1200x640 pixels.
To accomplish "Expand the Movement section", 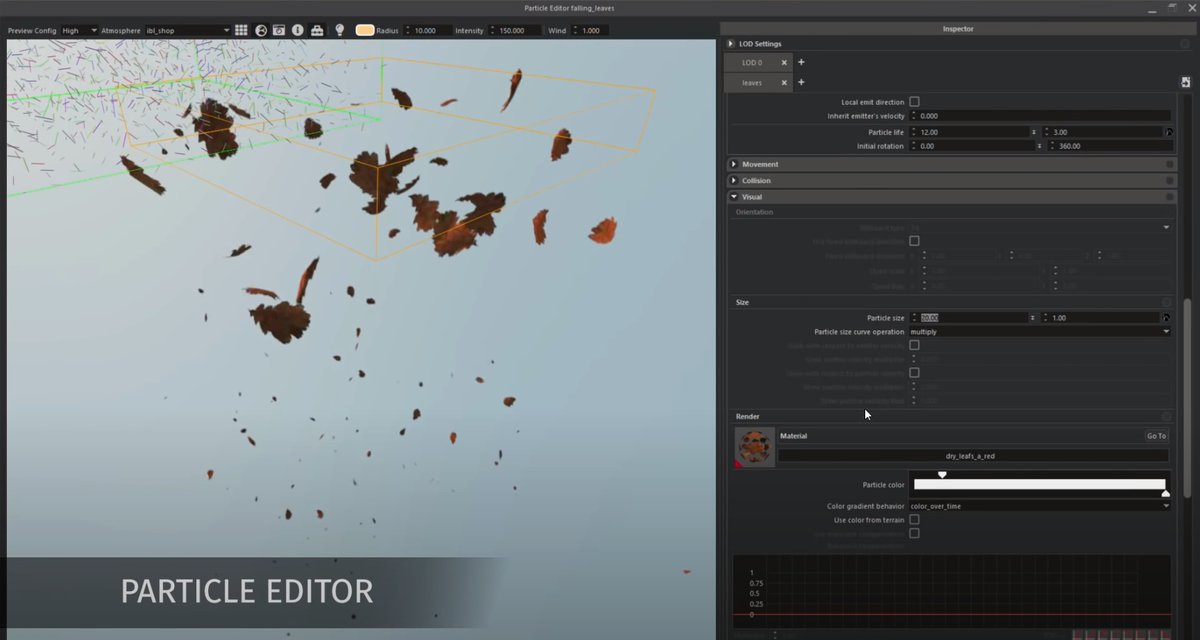I will pos(734,164).
